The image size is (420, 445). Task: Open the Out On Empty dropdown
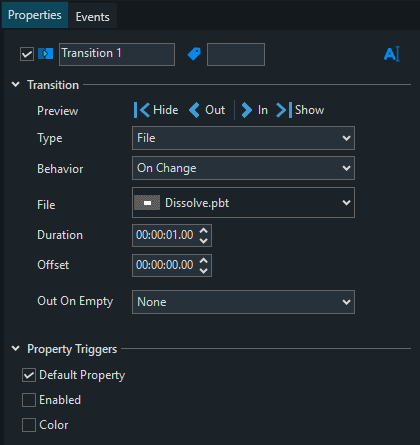pyautogui.click(x=243, y=302)
